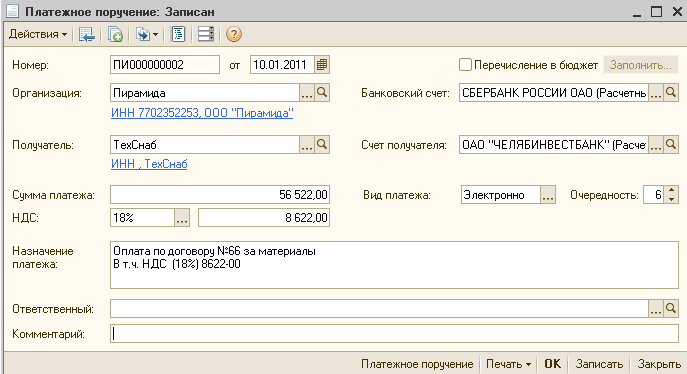Screen dimensions: 687x374
Task: Click the Комментарий input field
Action: pyautogui.click(x=394, y=334)
